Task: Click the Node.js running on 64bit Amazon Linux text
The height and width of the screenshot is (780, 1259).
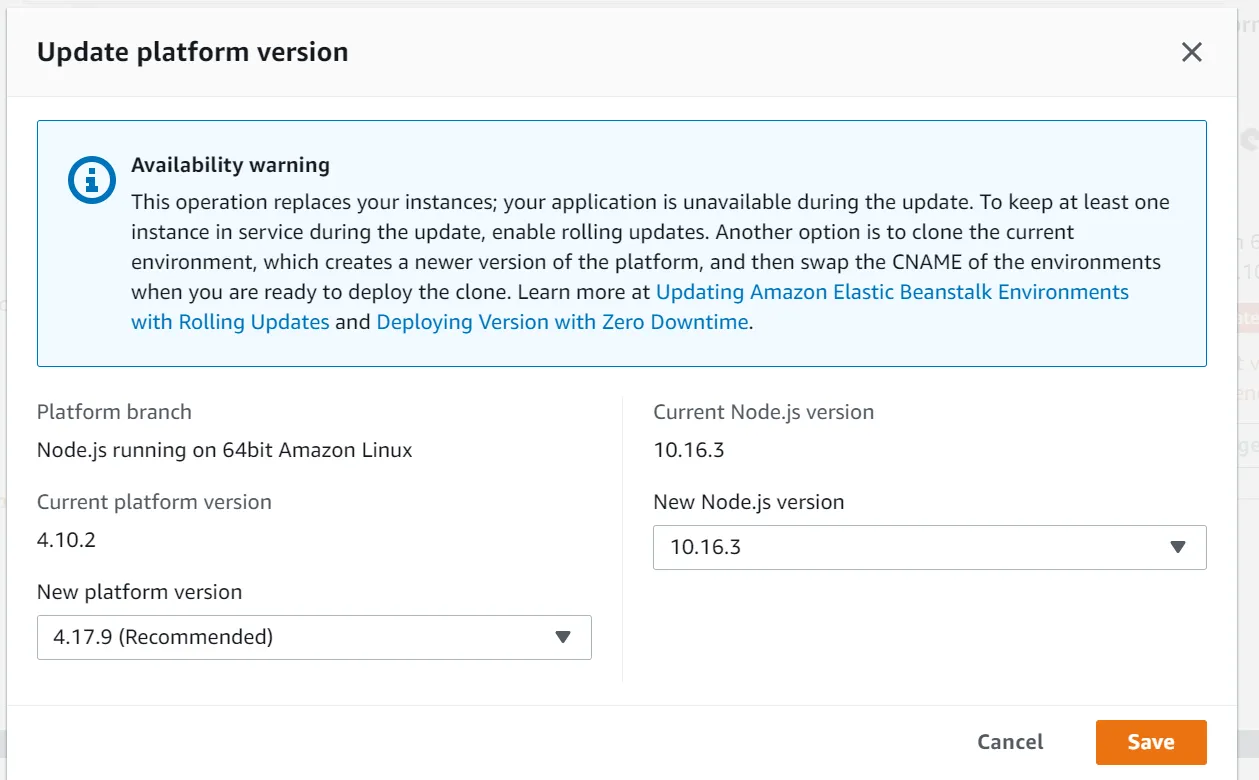Action: pos(224,450)
